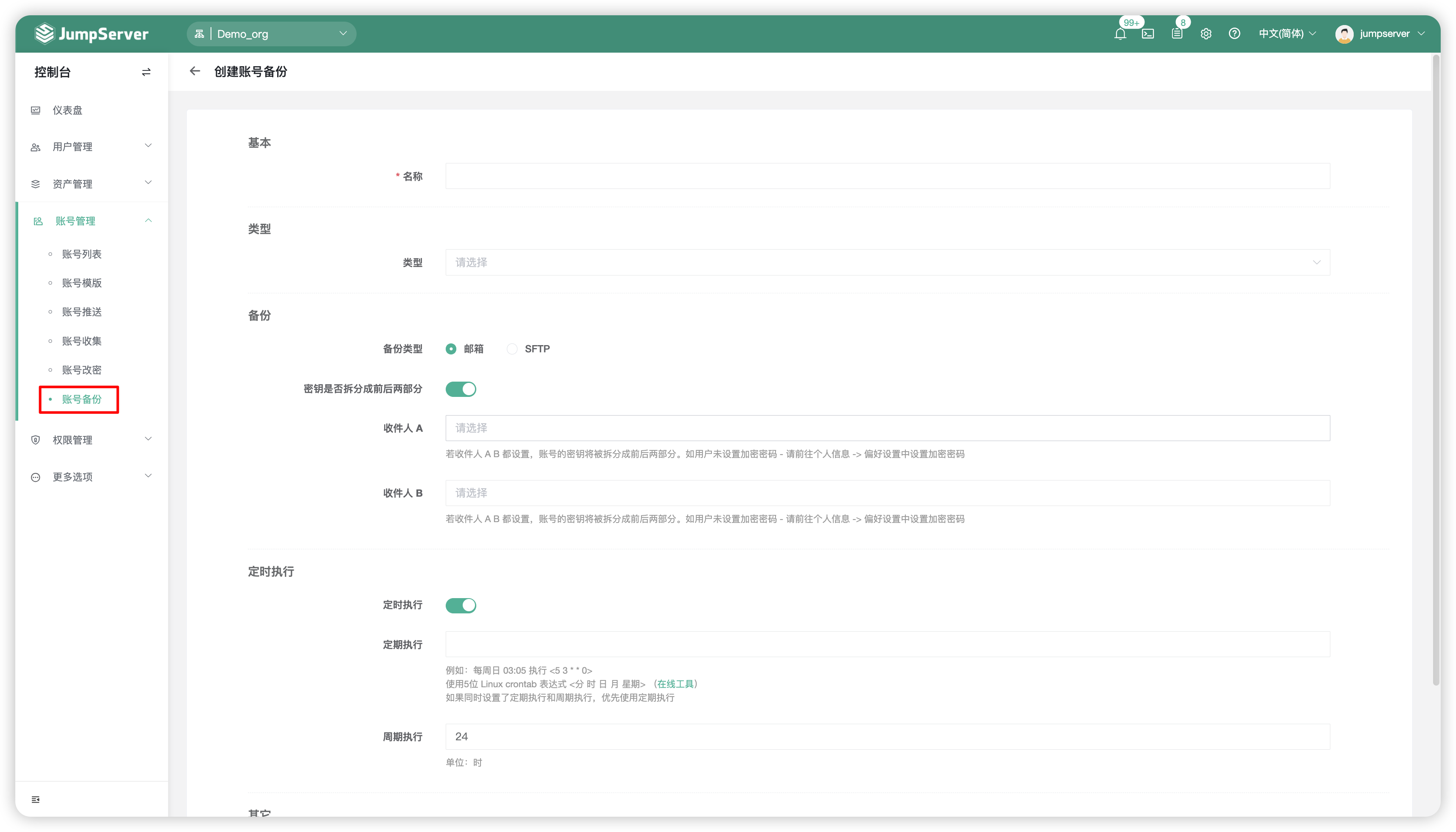Collapse the 账号管理 menu chevron

148,221
